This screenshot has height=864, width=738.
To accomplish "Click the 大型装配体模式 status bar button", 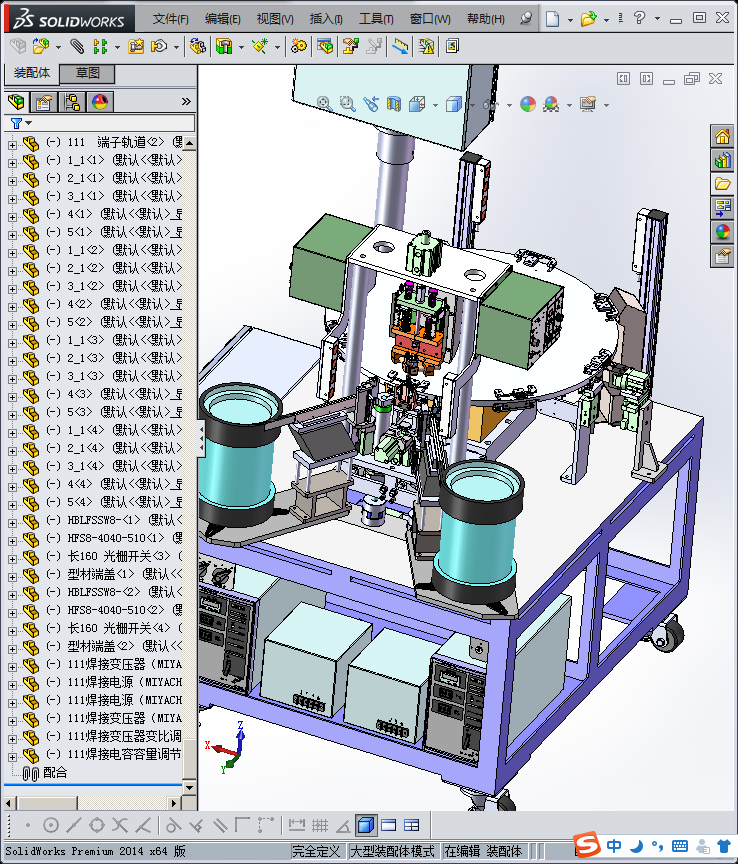I will (392, 851).
